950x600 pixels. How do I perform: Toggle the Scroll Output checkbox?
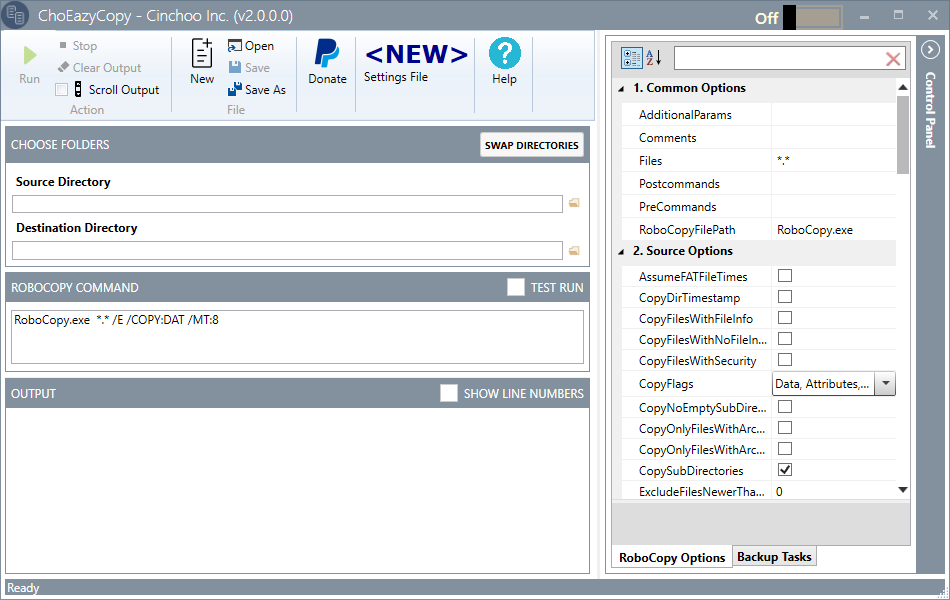[x=61, y=90]
